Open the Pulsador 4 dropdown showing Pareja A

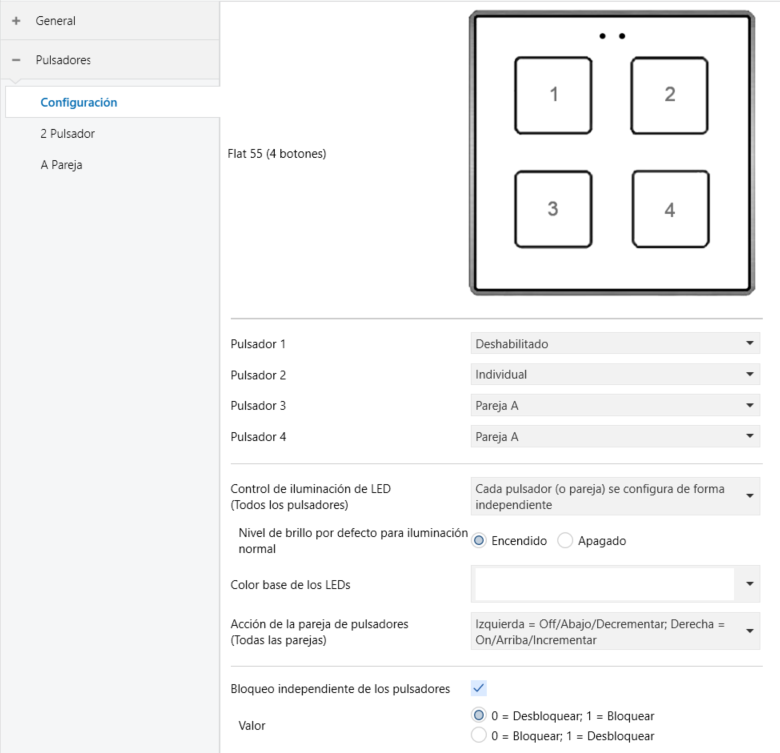click(615, 437)
